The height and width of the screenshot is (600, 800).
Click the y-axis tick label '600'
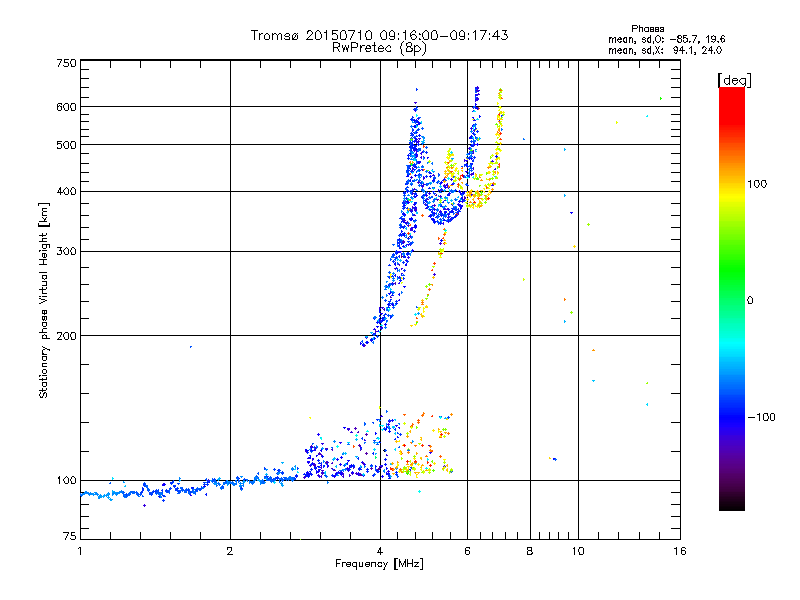click(66, 107)
